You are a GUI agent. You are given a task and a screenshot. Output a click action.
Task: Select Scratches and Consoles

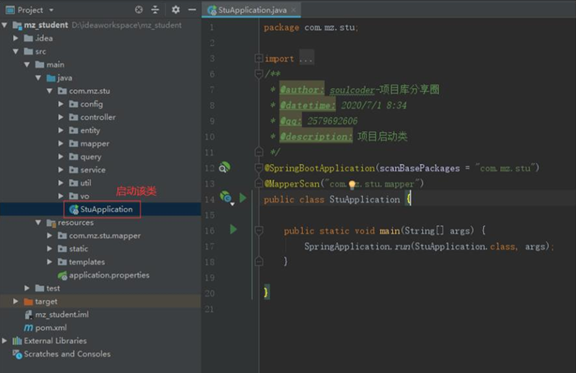67,354
